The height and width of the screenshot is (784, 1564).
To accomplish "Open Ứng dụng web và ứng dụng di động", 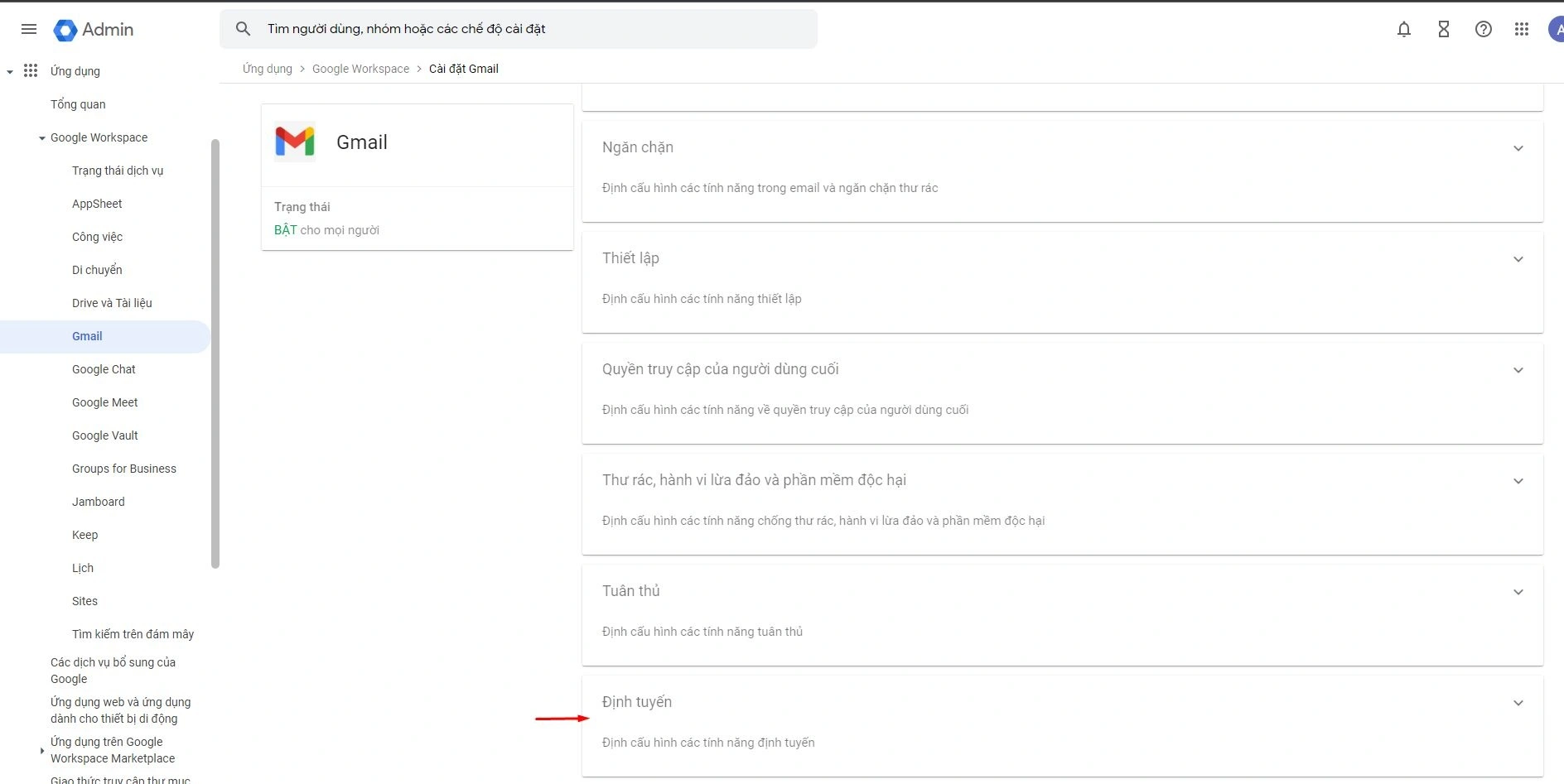I will coord(120,710).
